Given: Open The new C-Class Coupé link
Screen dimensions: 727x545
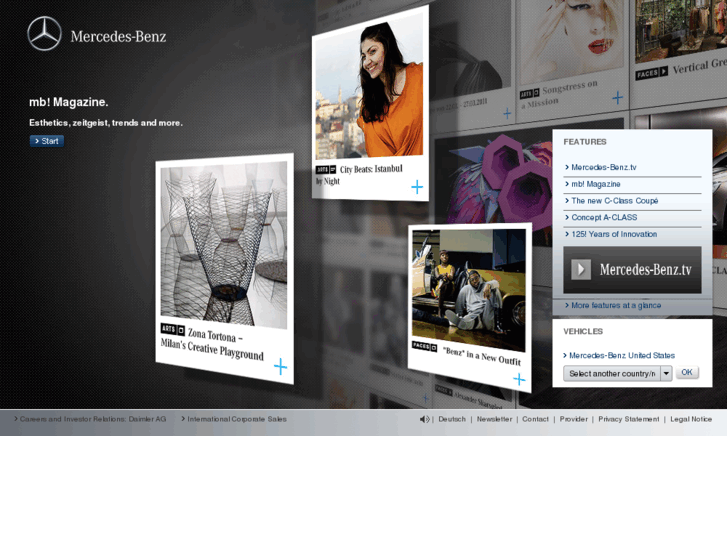Looking at the screenshot, I should [614, 201].
